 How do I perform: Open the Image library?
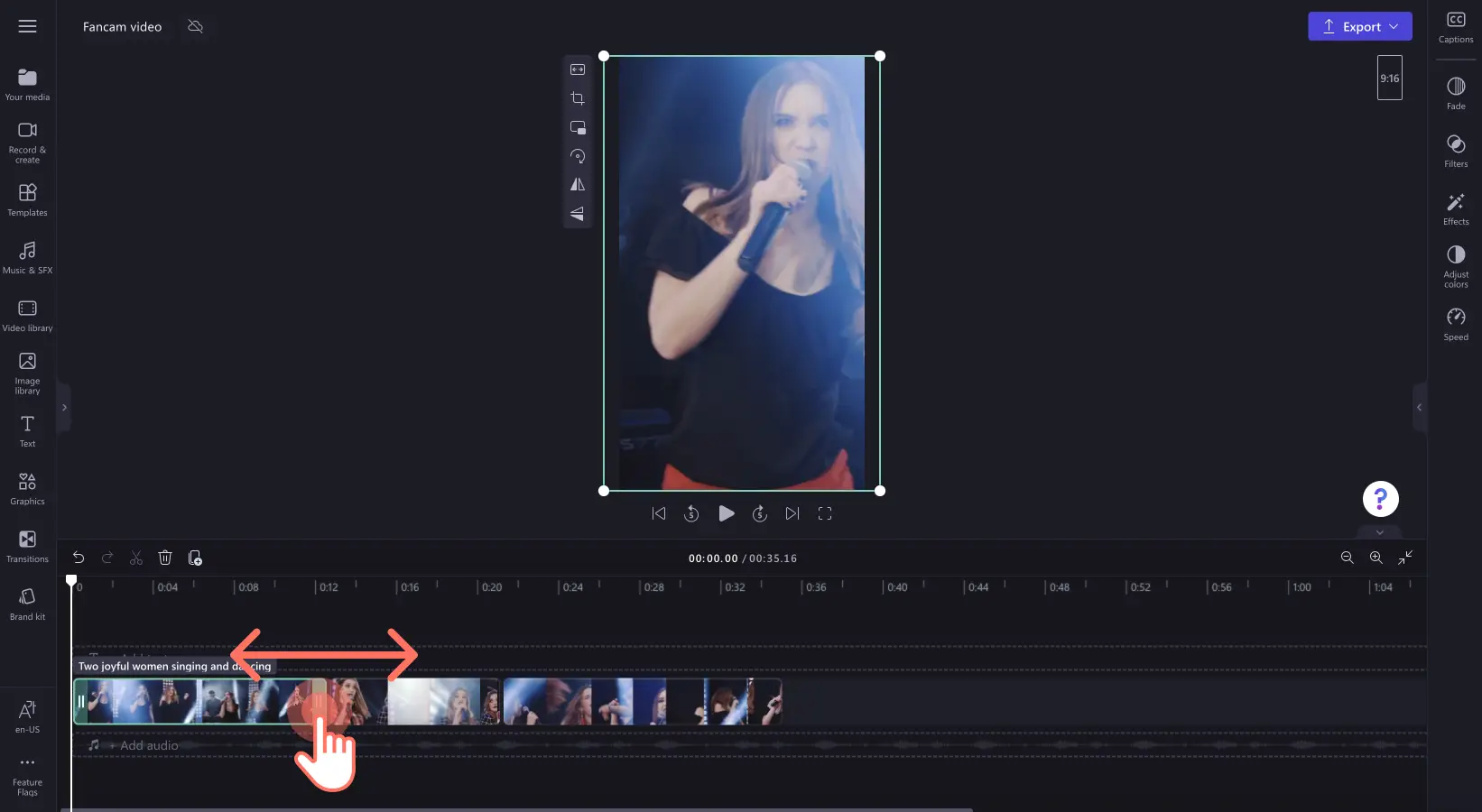pos(27,374)
